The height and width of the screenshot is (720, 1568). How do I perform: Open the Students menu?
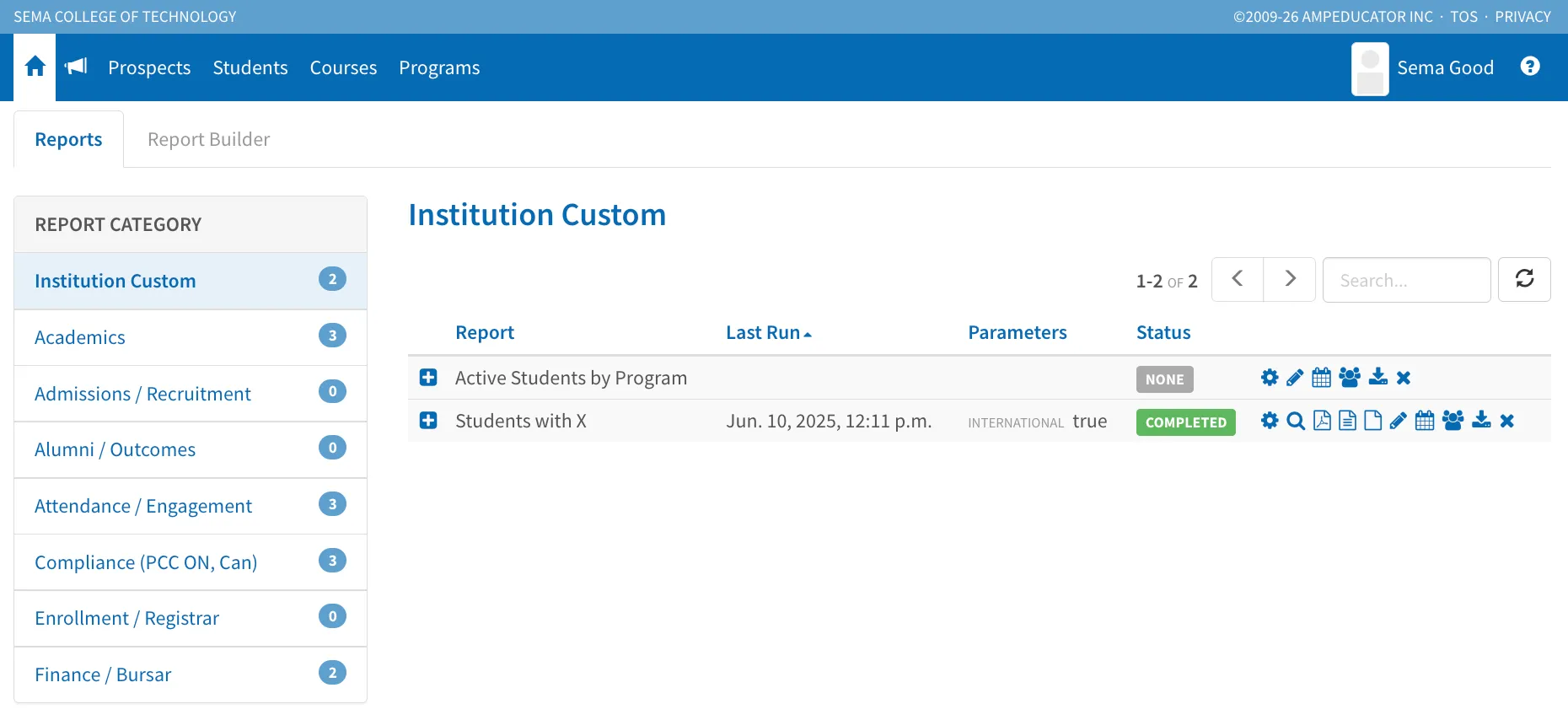[250, 67]
